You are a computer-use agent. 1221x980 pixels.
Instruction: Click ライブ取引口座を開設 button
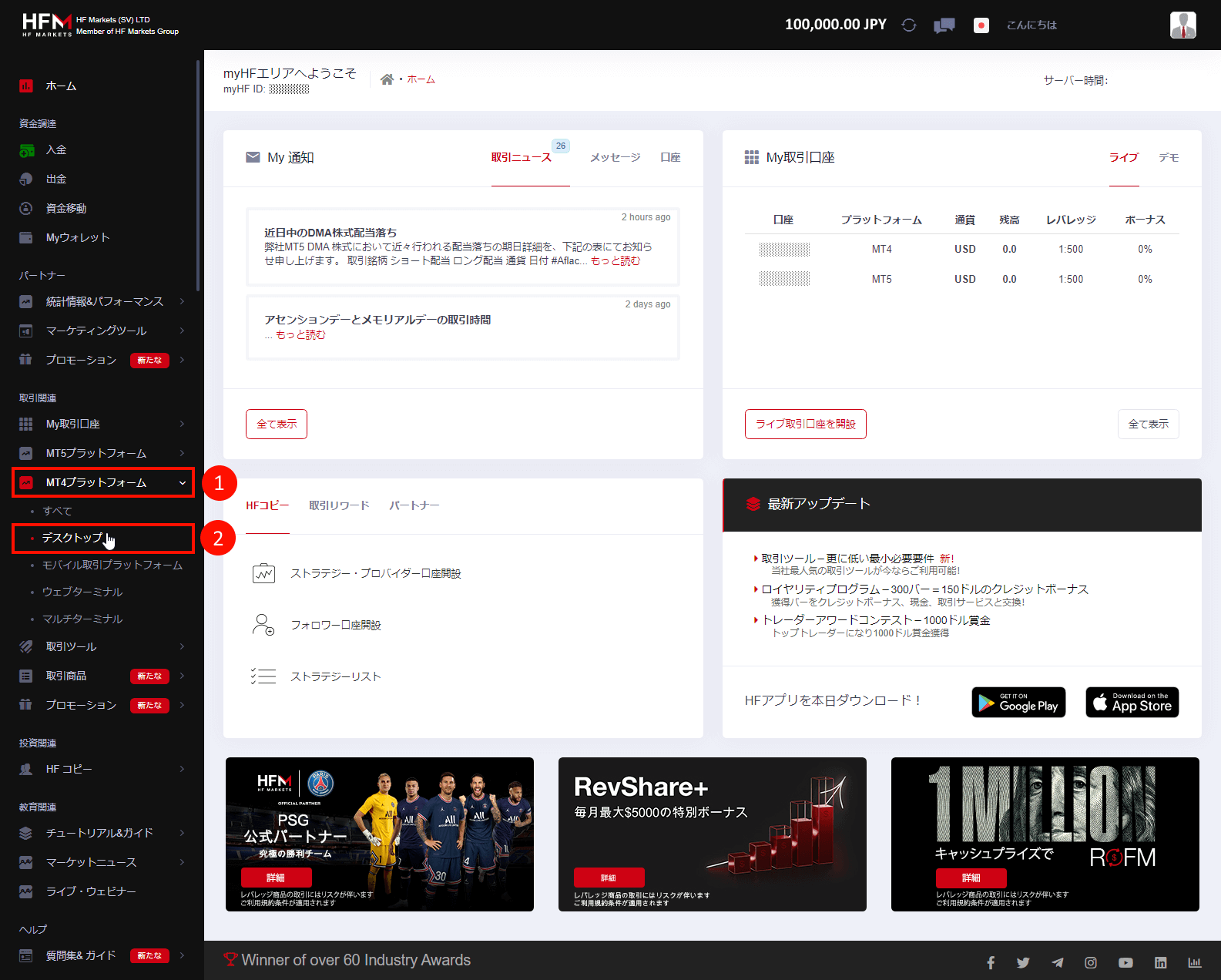806,424
